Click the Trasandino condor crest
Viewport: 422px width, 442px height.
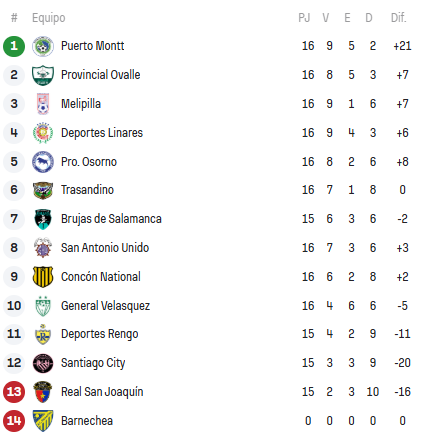43,190
